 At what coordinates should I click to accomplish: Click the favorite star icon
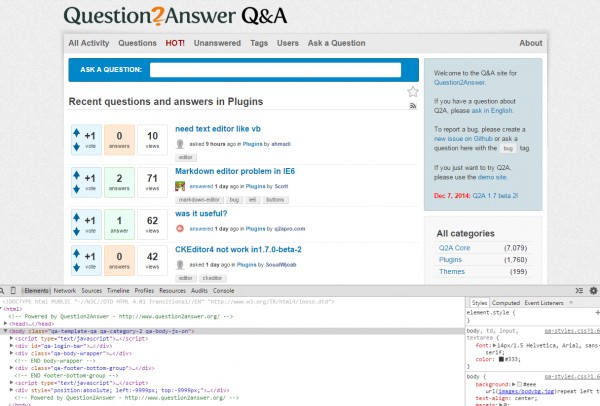[412, 91]
